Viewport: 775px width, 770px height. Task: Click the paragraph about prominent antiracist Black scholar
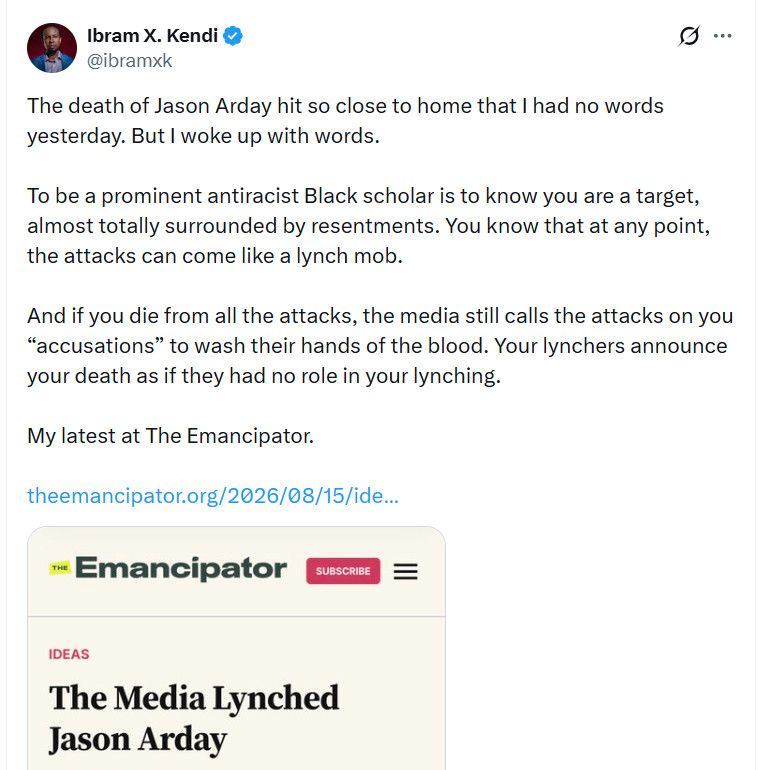point(369,226)
